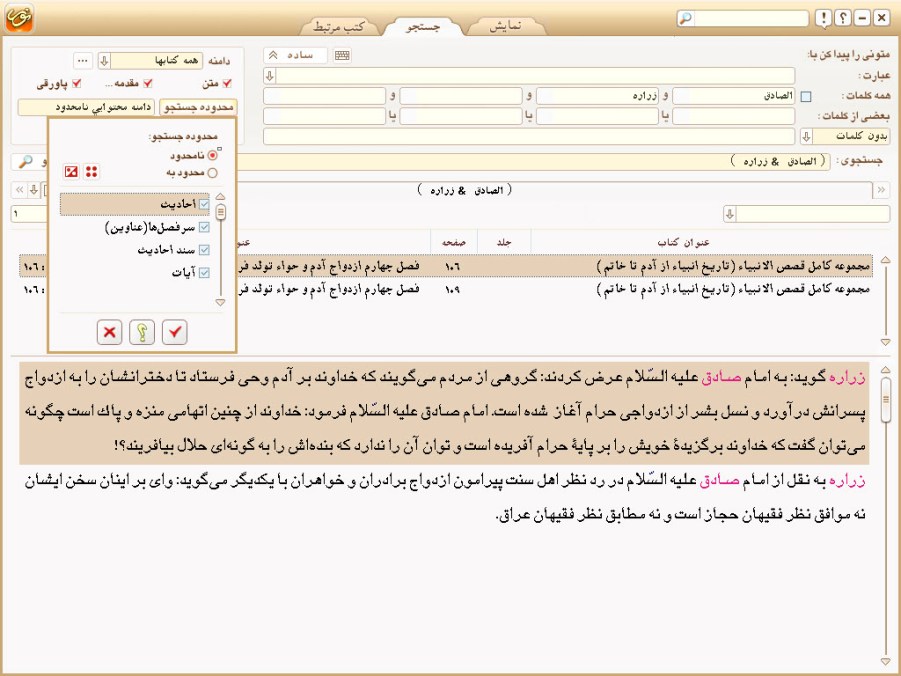Click the results table scroll-up arrow
The height and width of the screenshot is (676, 901).
coord(885,260)
